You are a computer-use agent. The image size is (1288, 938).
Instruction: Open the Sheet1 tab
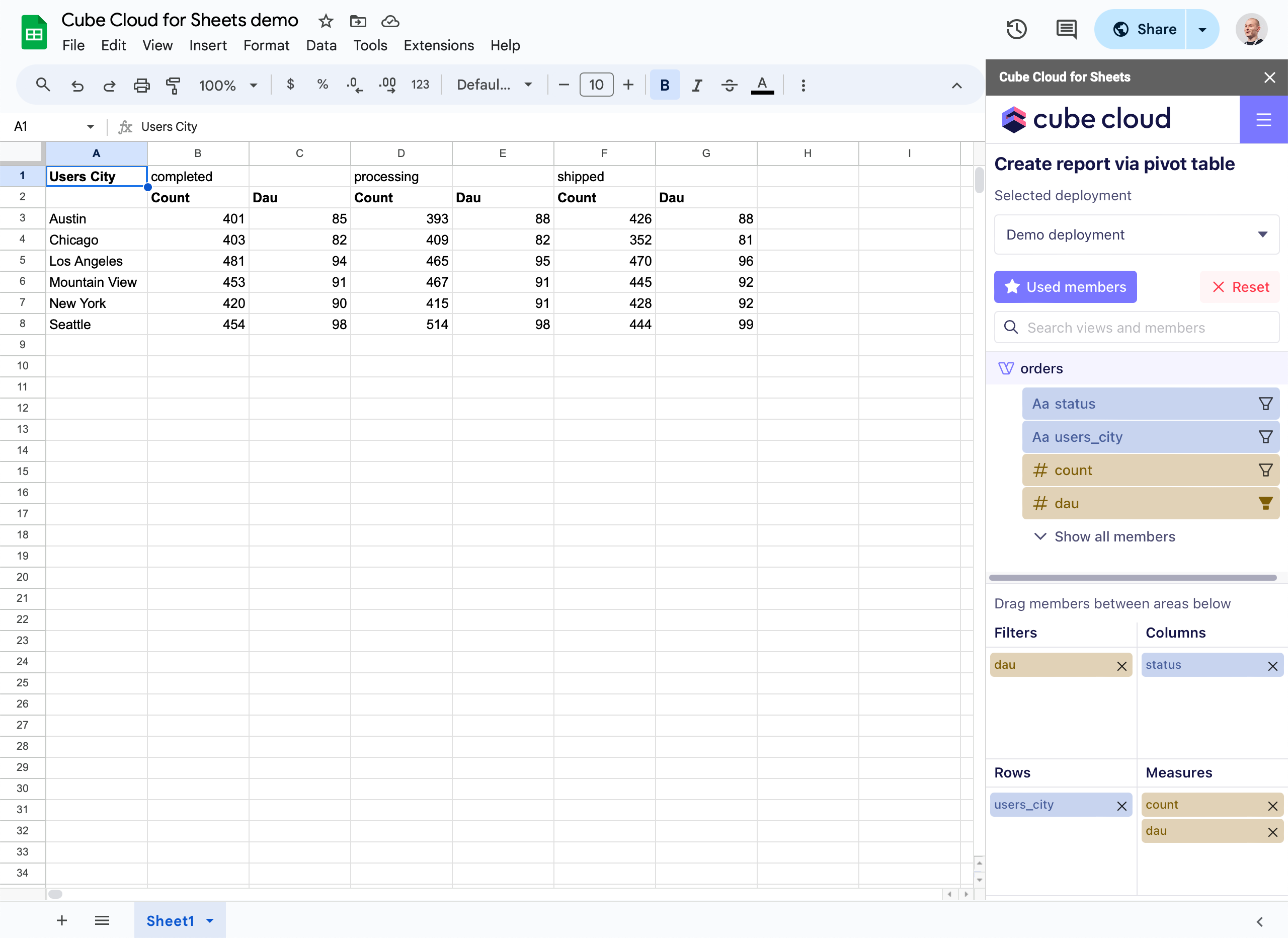pyautogui.click(x=171, y=920)
